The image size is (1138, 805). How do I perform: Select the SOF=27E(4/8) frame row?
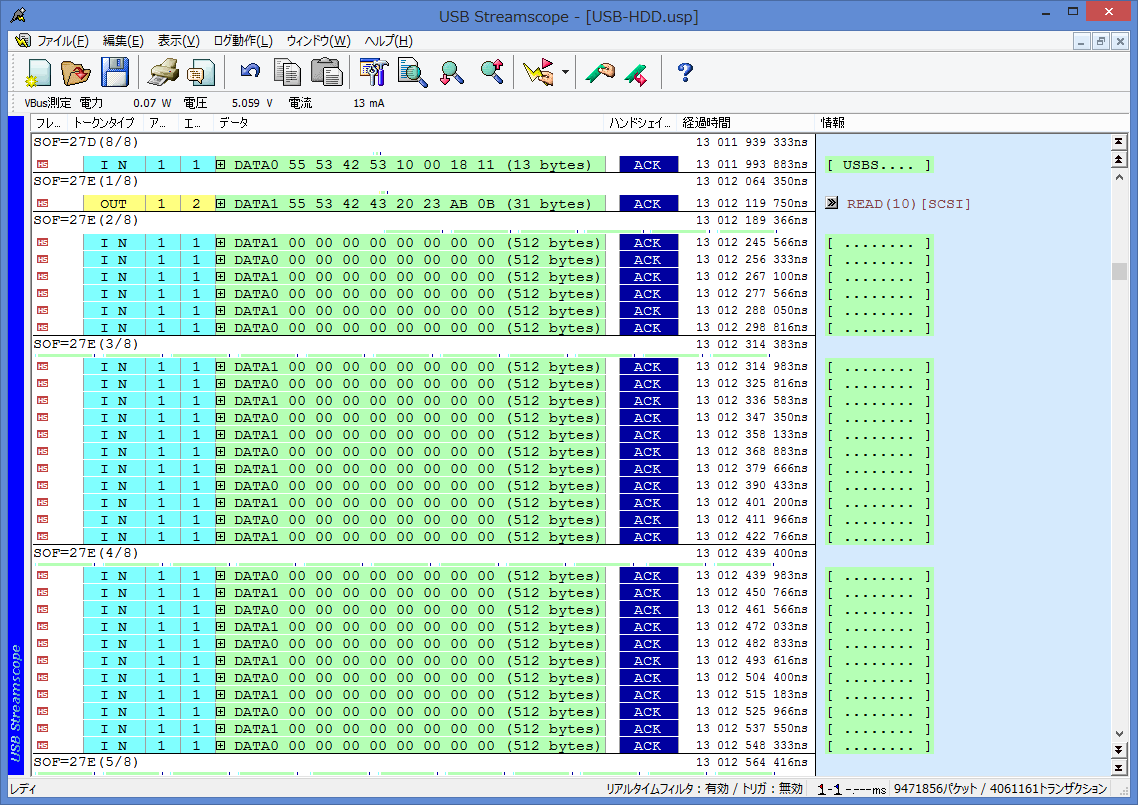click(x=423, y=553)
